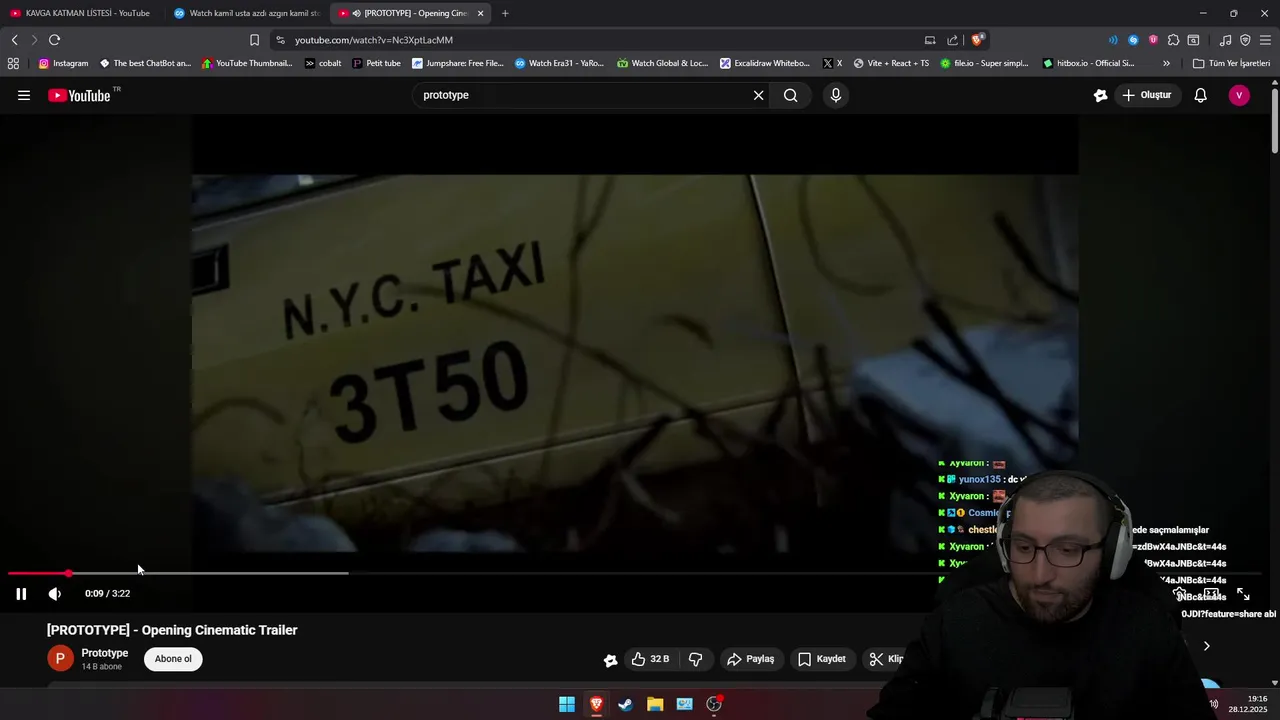1280x720 pixels.
Task: Toggle fullscreen mode on the player
Action: [1243, 594]
